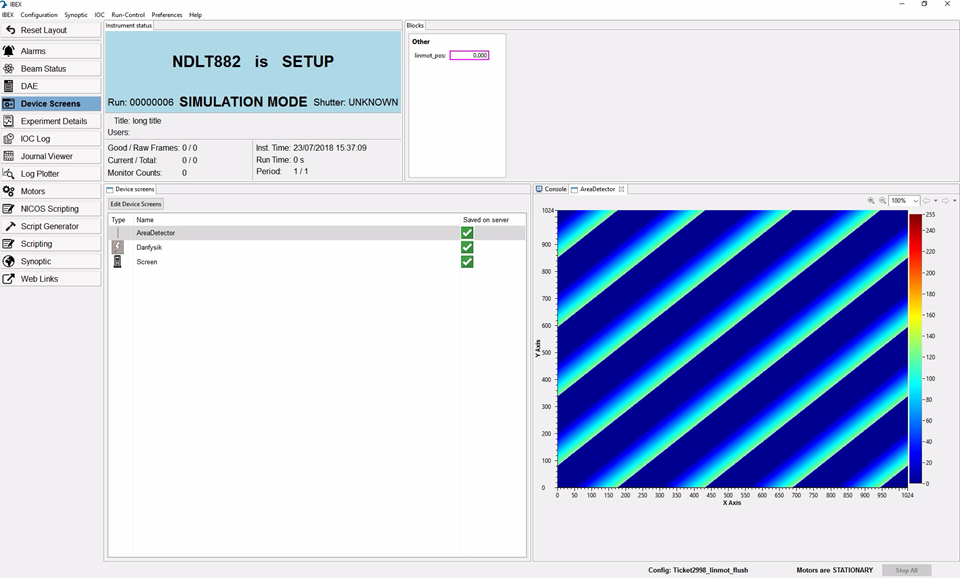This screenshot has width=960, height=578.
Task: Expand forward arrow history dropdown
Action: pos(954,200)
